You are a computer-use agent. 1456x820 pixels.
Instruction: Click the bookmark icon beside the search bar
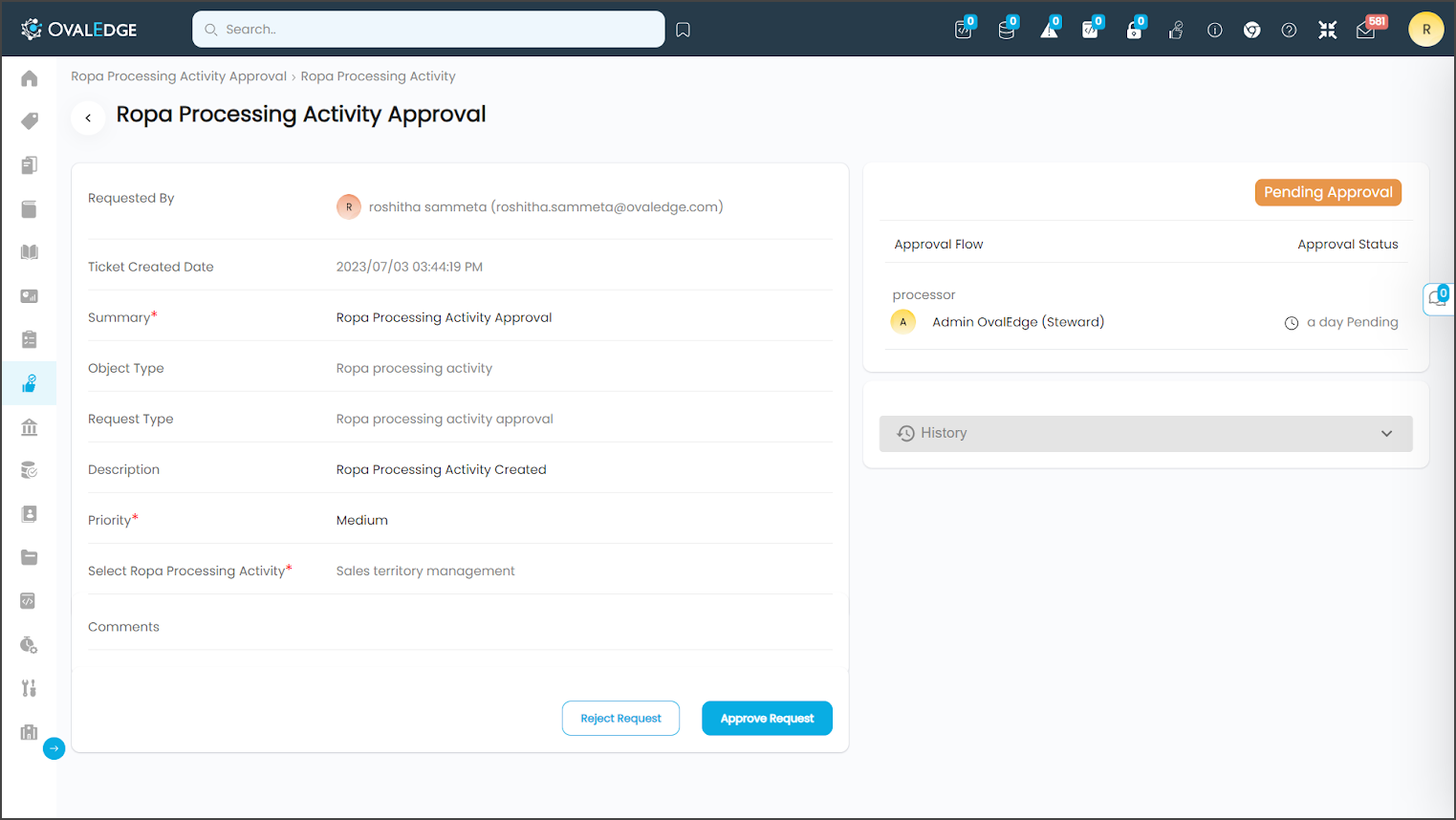683,31
